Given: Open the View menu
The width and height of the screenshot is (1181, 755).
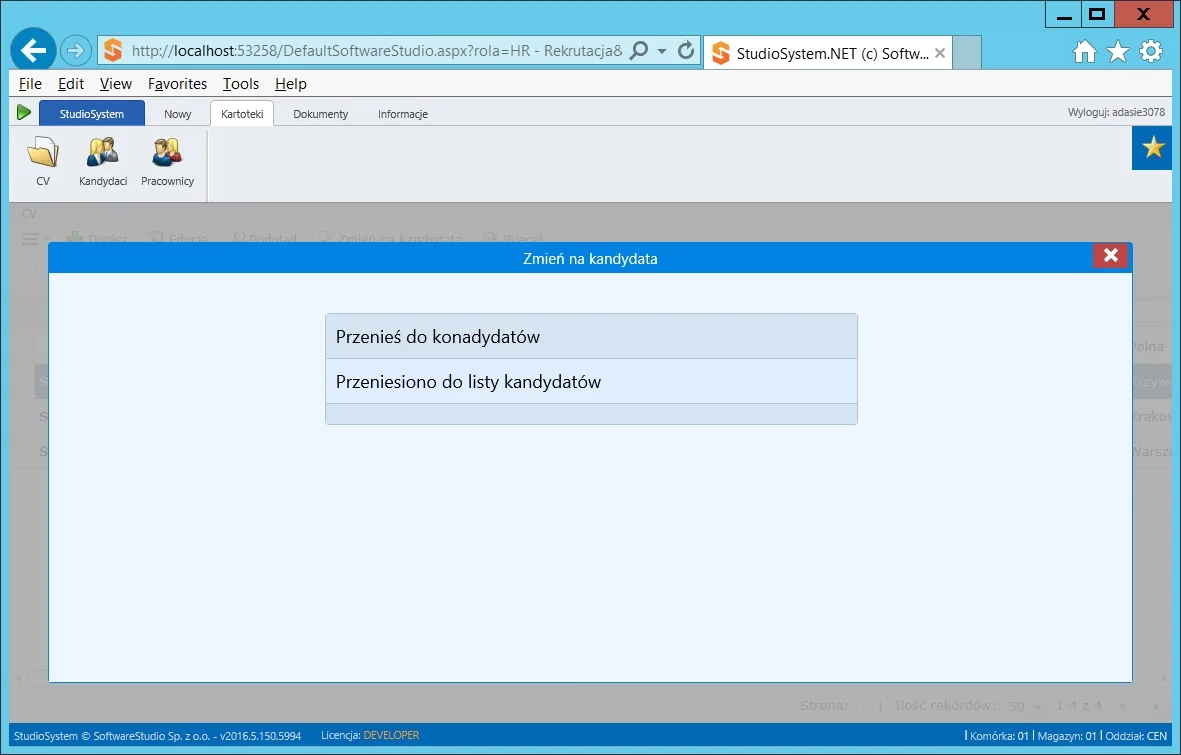Looking at the screenshot, I should tap(115, 84).
